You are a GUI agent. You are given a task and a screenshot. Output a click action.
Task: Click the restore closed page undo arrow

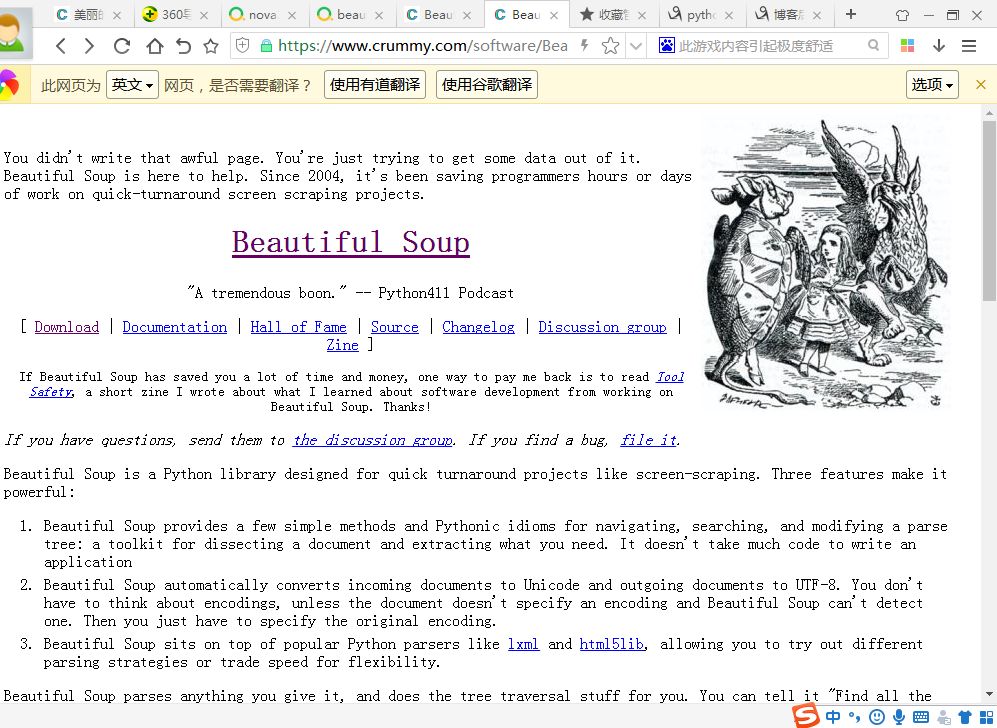pos(183,46)
